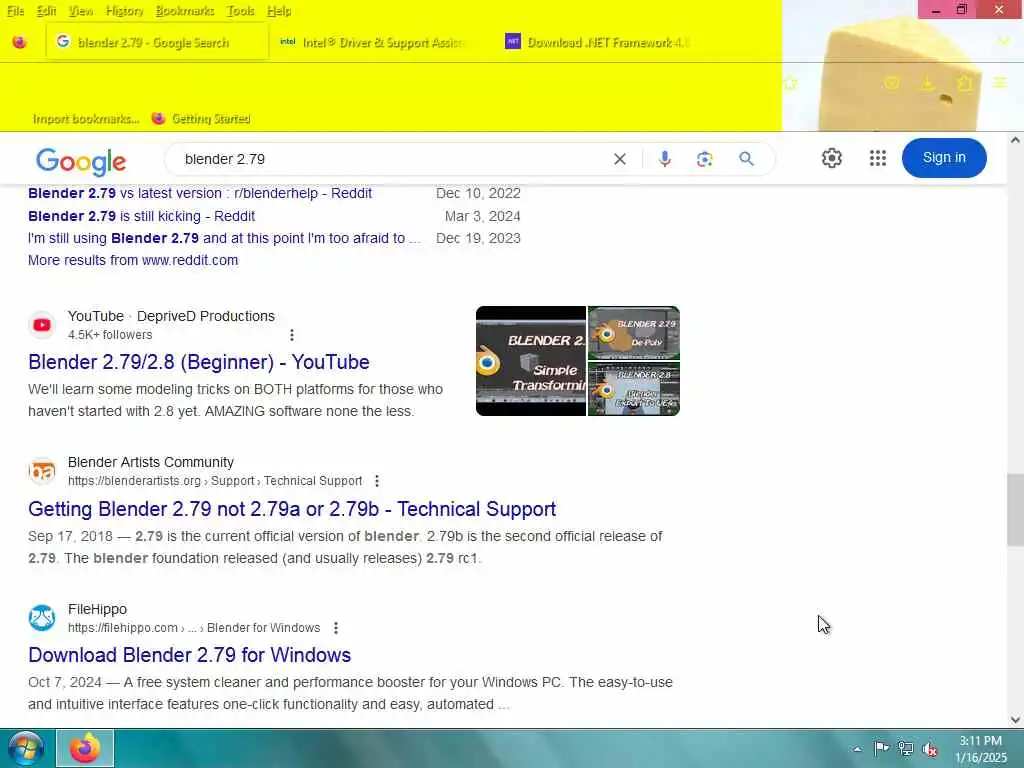Open Blender 2.79 vs latest version Reddit link
Viewport: 1024px width, 768px height.
click(x=200, y=193)
